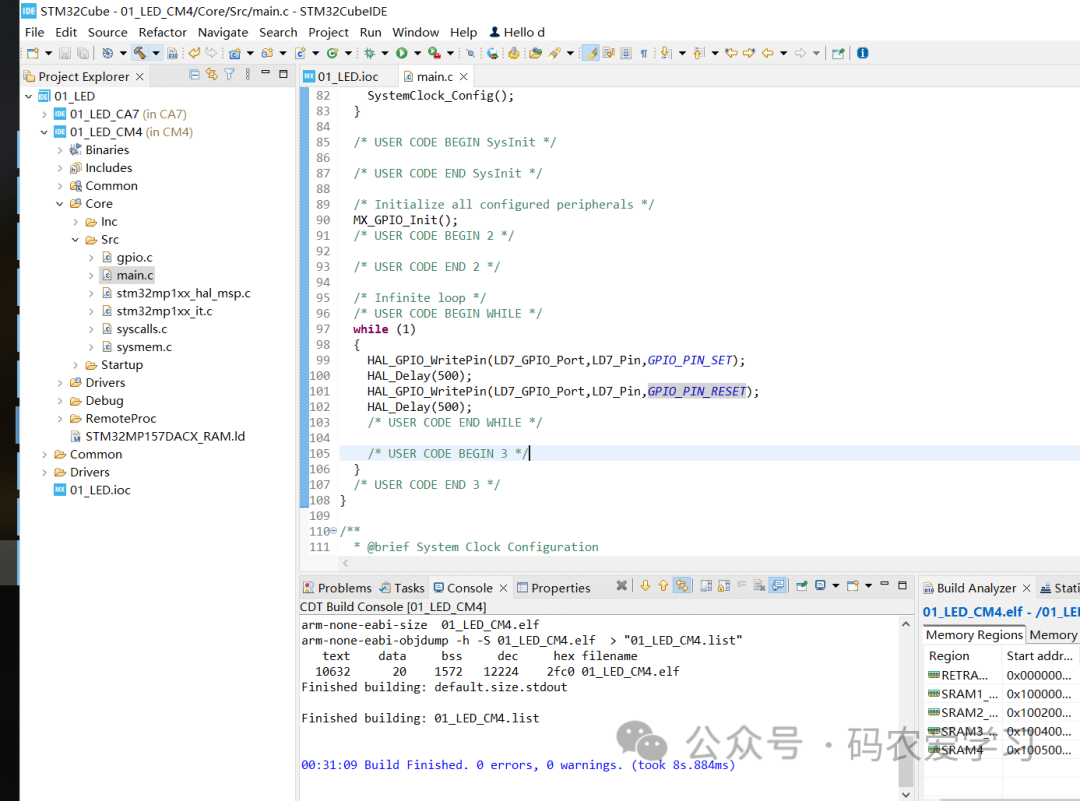Click the SRAM2 row in memory regions

[1001, 712]
